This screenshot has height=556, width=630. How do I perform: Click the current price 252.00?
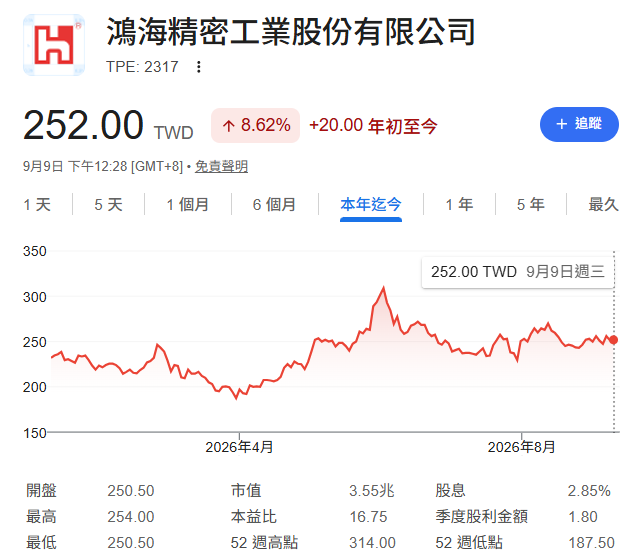[x=83, y=125]
